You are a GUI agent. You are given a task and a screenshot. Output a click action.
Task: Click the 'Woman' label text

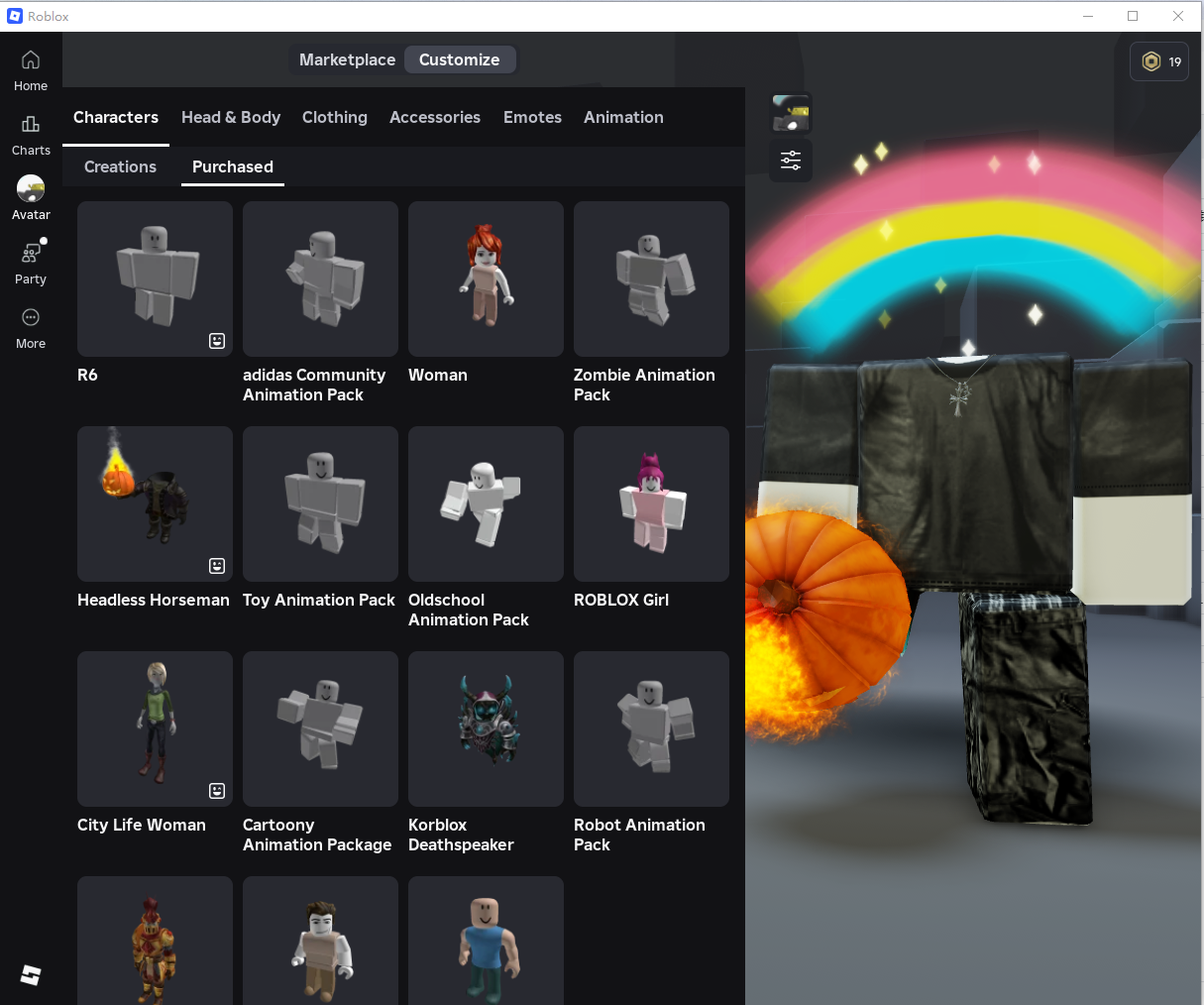pos(438,375)
